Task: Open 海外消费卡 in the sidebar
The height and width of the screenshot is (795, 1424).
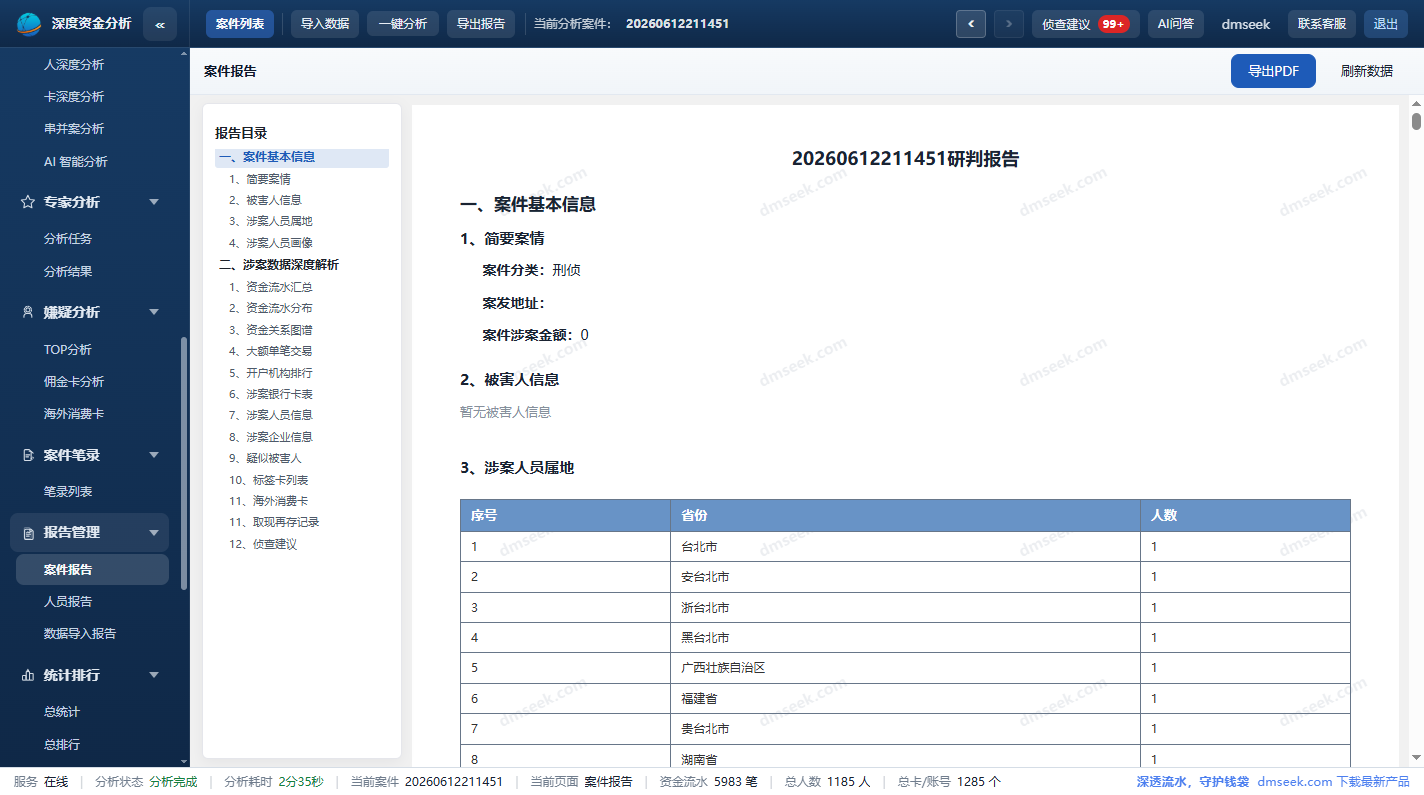Action: pos(74,414)
